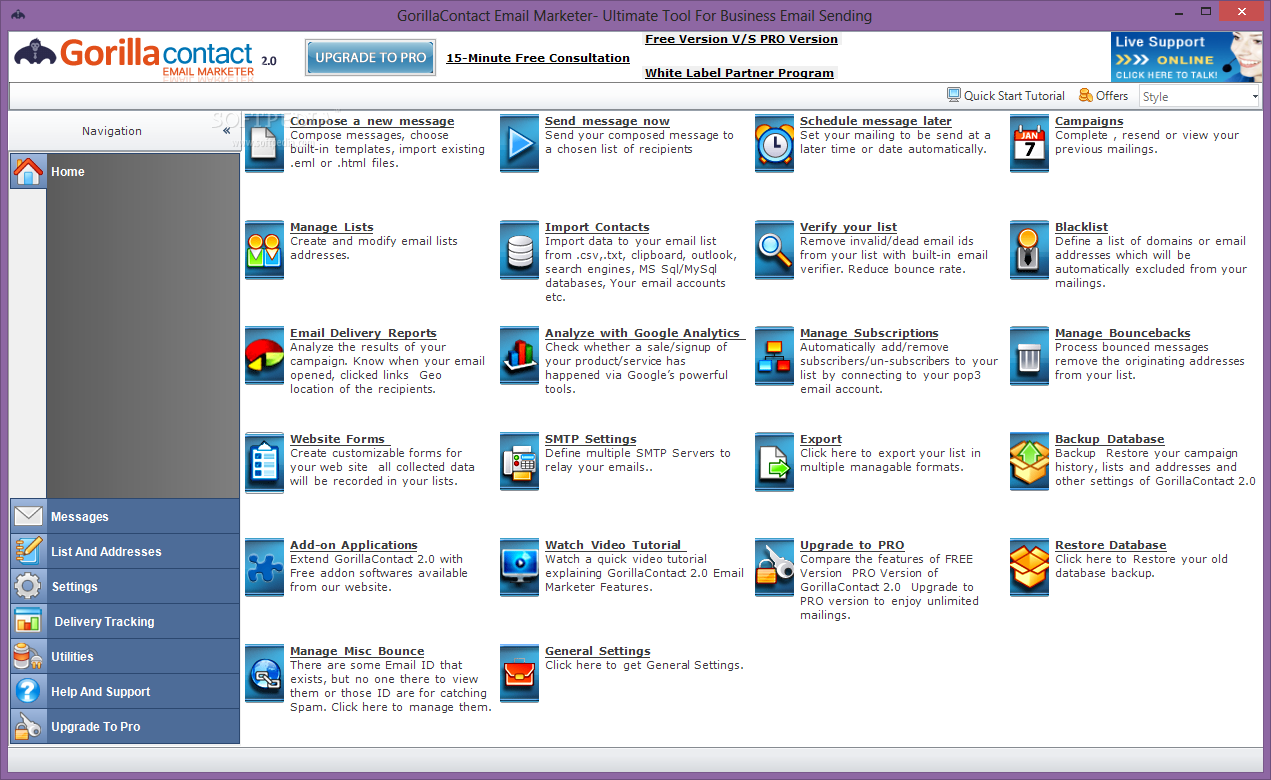The image size is (1271, 780).
Task: Open the Backup Database link
Action: tap(1110, 439)
